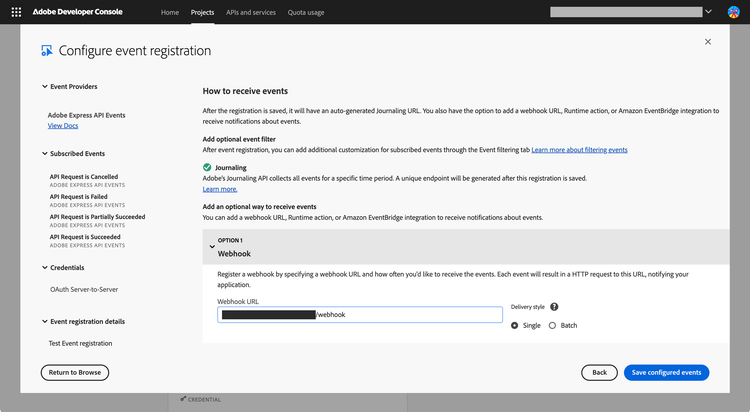Viewport: 750px width, 412px height.
Task: Collapse the Subscribed Events section
Action: click(x=44, y=154)
